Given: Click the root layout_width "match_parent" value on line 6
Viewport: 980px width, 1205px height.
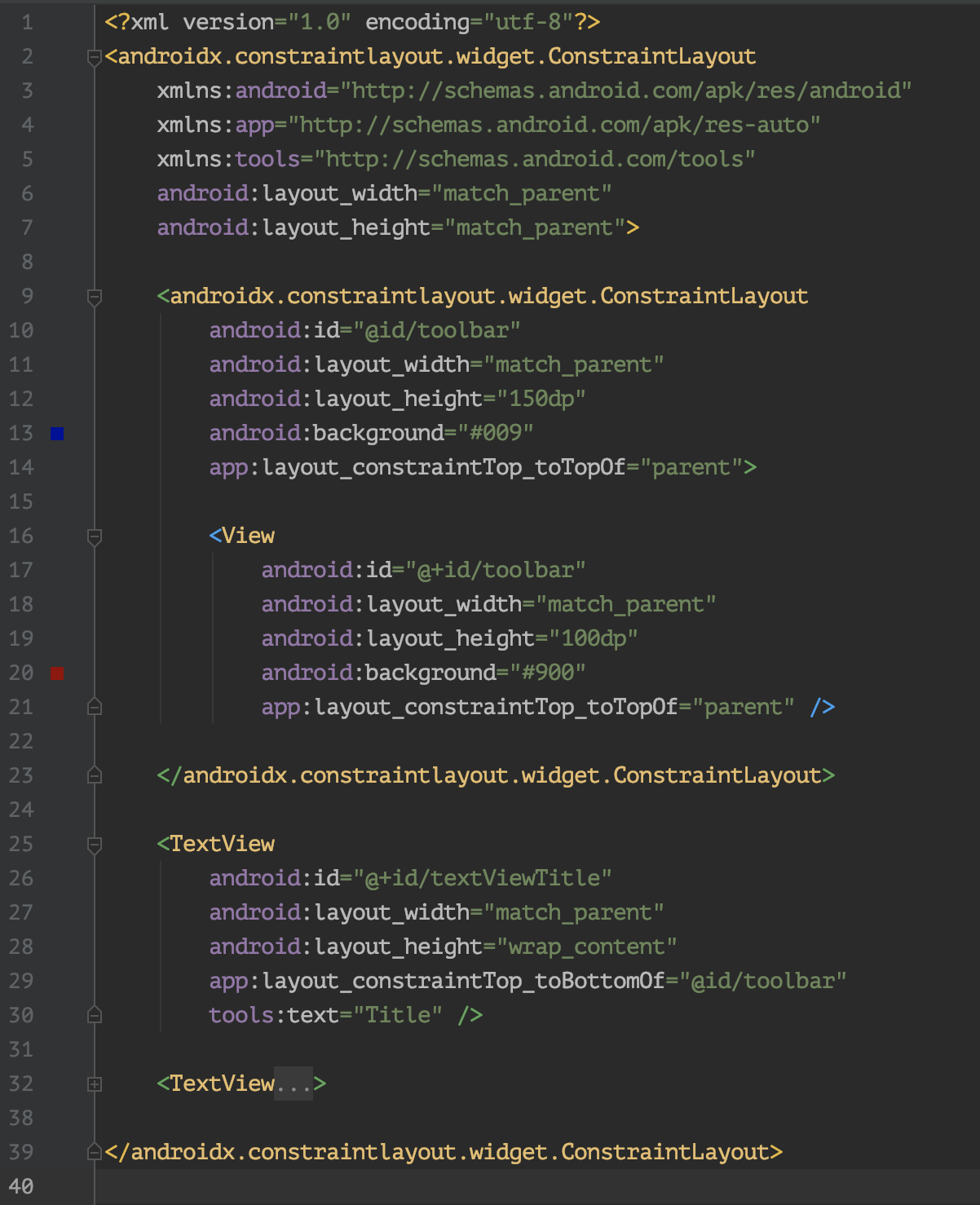Looking at the screenshot, I should (x=522, y=193).
